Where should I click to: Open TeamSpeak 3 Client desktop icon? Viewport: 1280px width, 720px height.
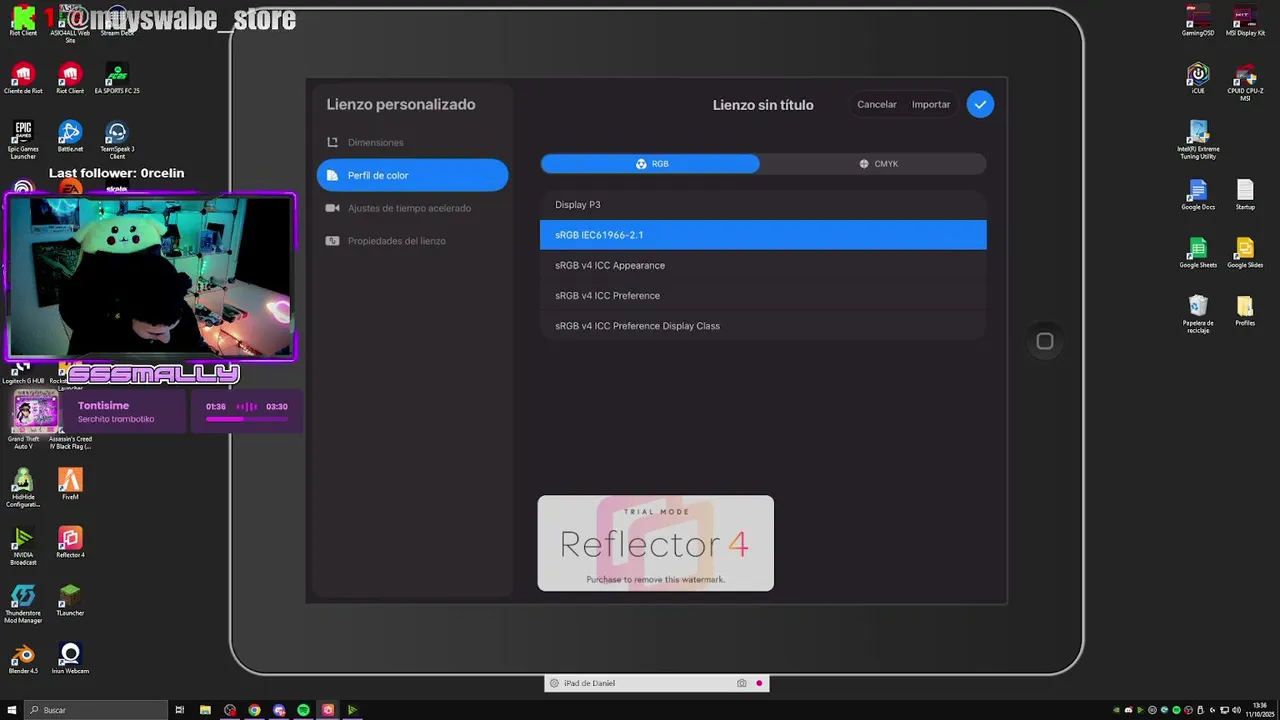(117, 139)
